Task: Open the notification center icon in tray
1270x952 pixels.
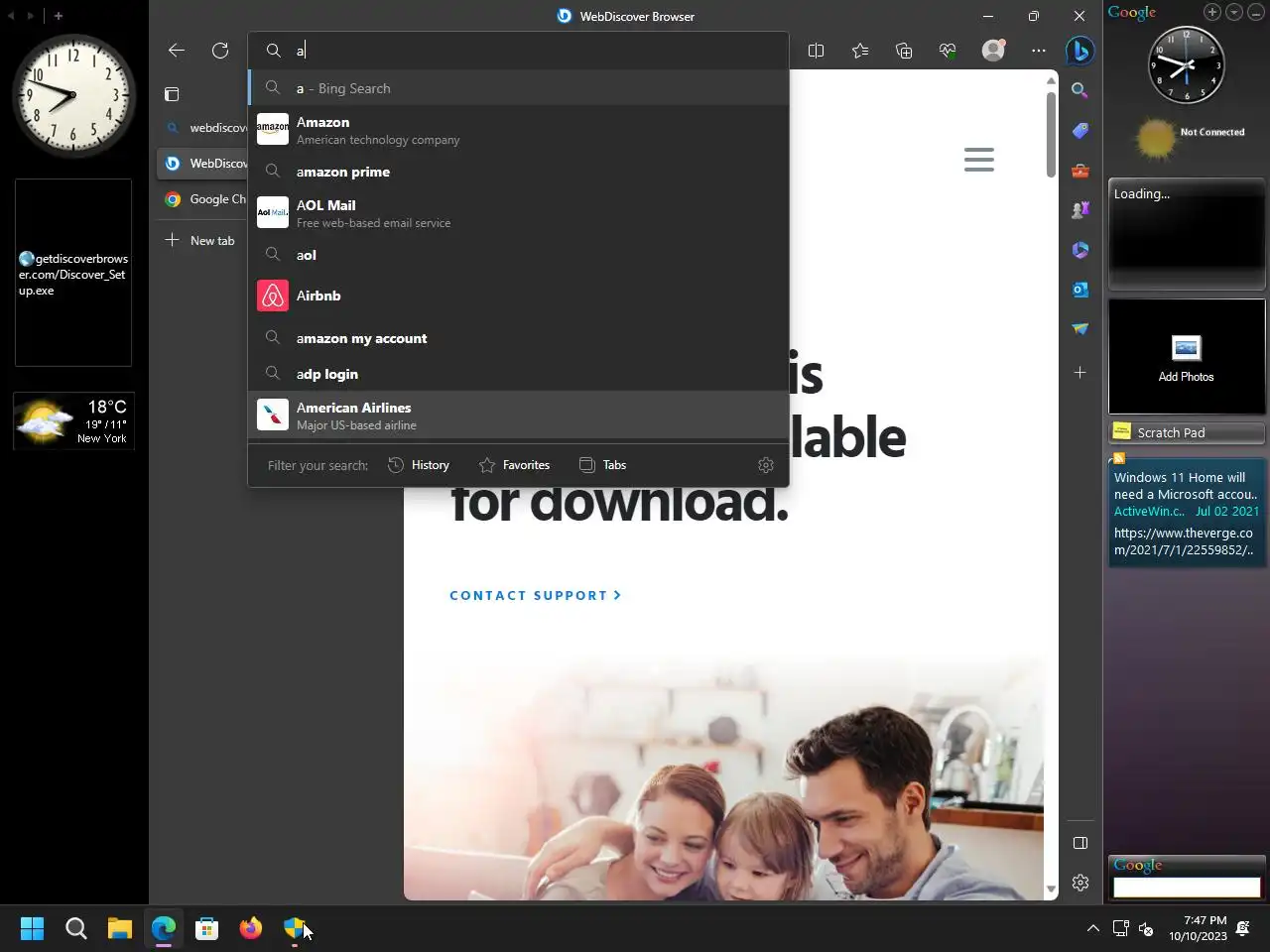Action: click(1242, 928)
